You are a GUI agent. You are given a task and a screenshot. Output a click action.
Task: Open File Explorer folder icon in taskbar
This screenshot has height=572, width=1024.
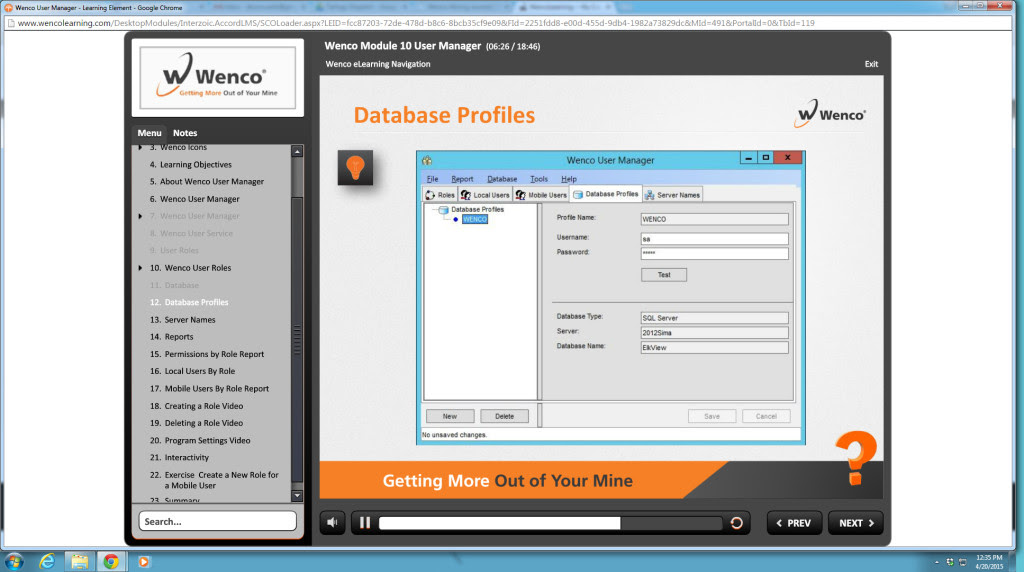point(78,561)
